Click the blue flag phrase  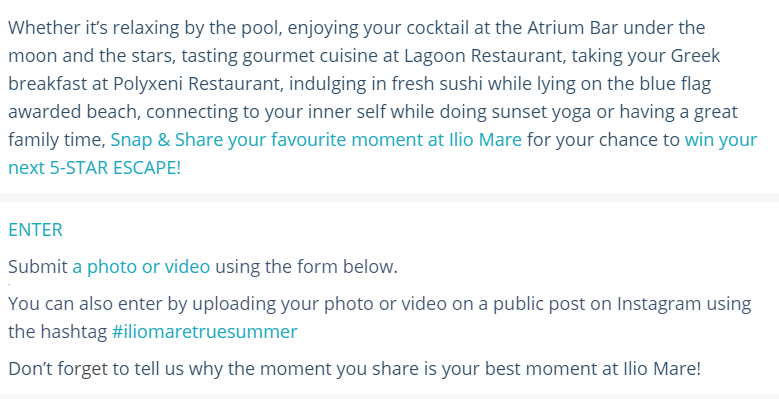675,83
